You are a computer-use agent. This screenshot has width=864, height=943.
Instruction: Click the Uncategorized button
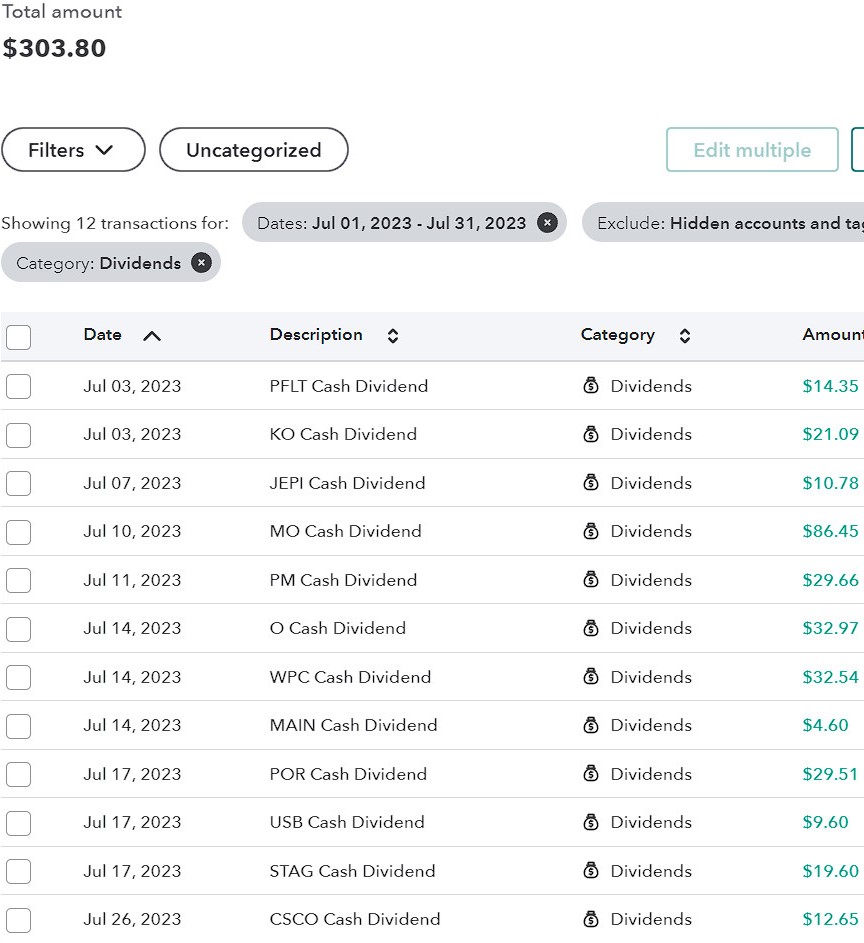tap(253, 150)
